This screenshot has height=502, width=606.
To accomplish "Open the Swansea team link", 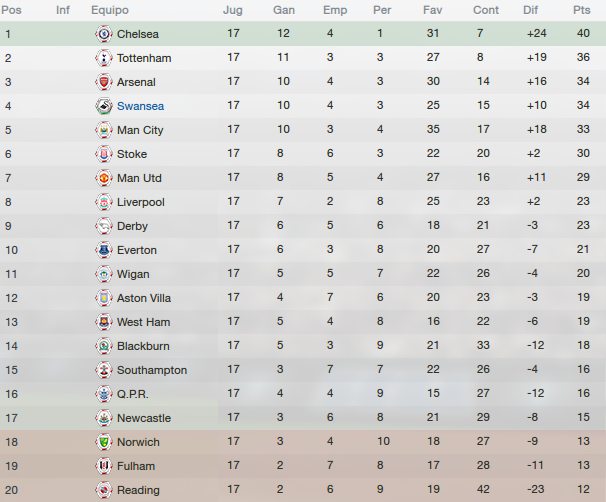I will click(x=140, y=106).
